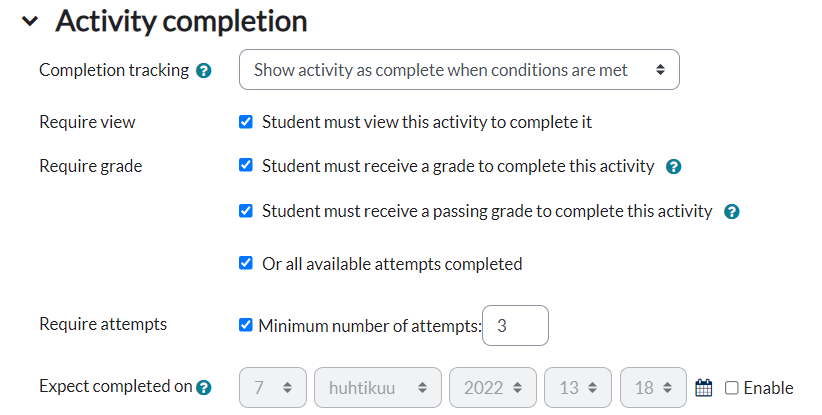Screen dimensions: 822x415
Task: Click help icon next to Completion tracking
Action: click(204, 71)
